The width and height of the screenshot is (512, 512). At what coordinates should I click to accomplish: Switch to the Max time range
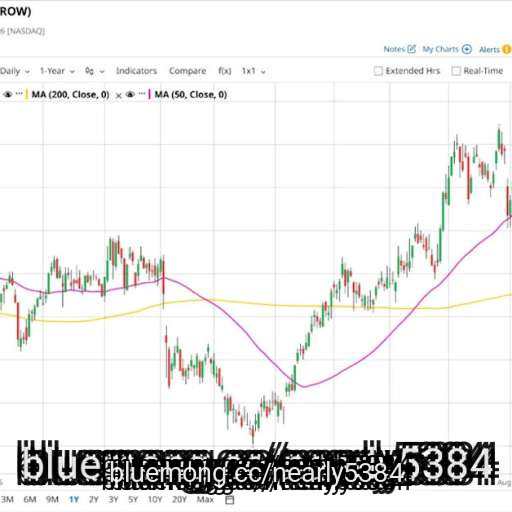[x=205, y=500]
